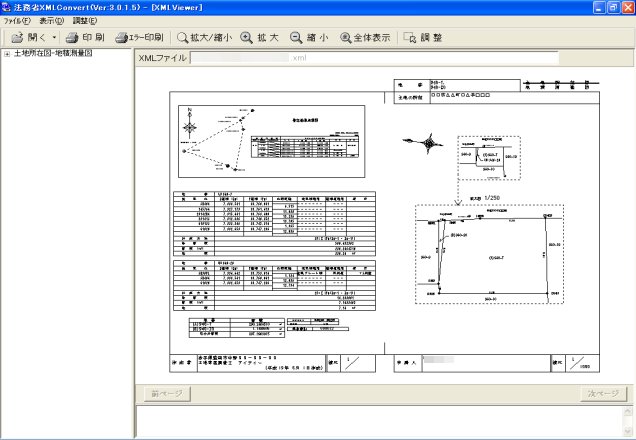Open the 調整(E) menu

click(85, 21)
